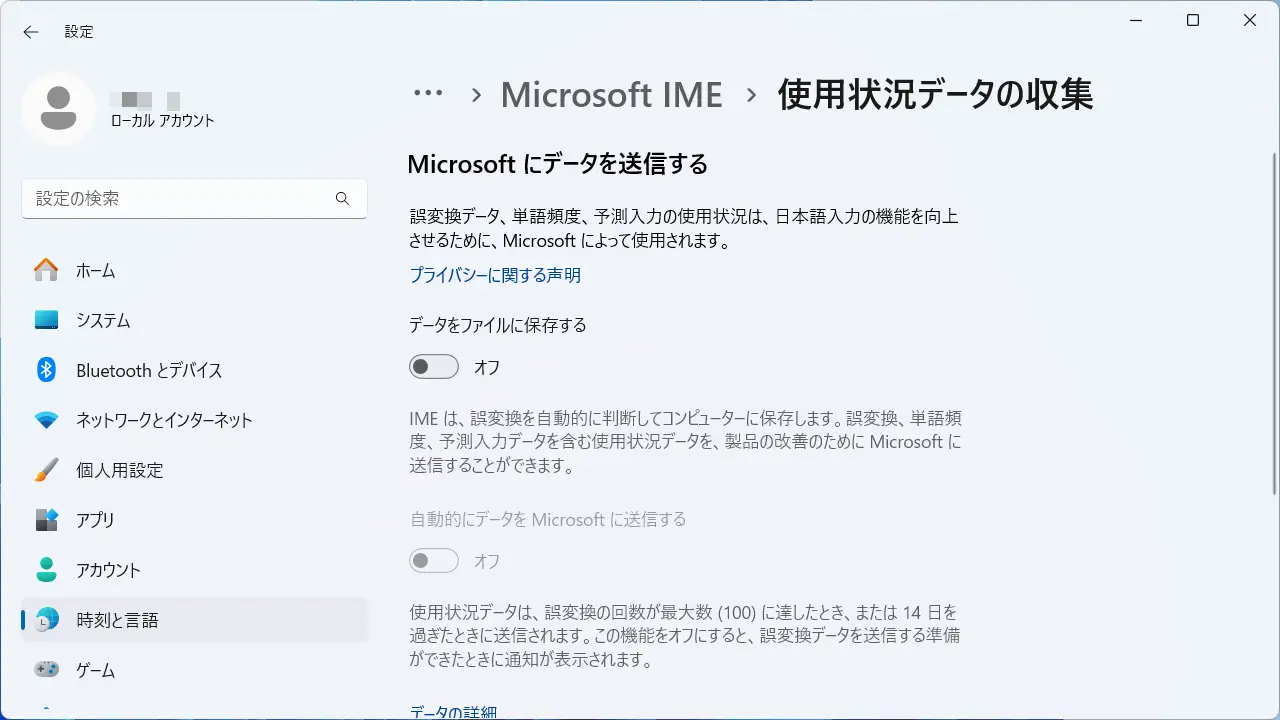This screenshot has height=720, width=1280.
Task: Click the search magnifier icon
Action: 343,199
